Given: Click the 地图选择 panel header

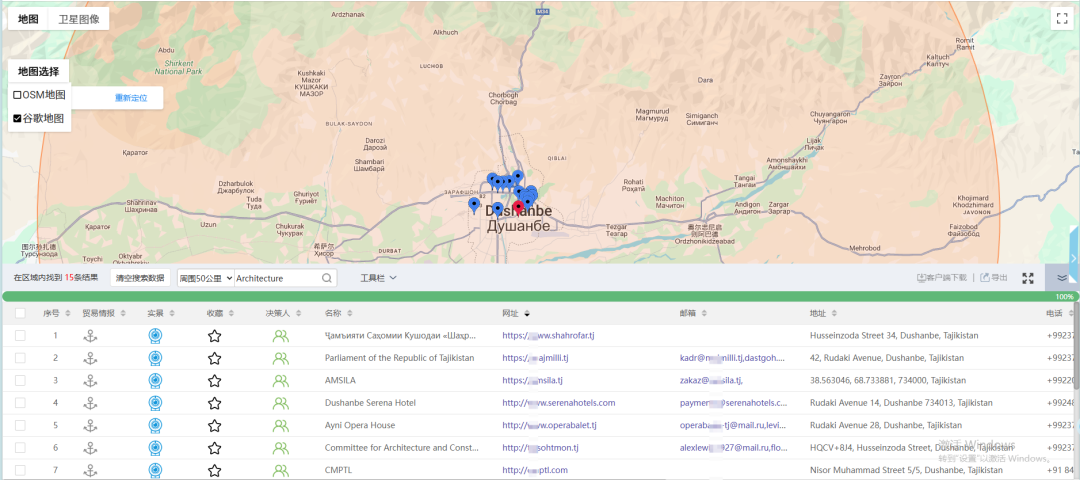Looking at the screenshot, I should [x=39, y=72].
